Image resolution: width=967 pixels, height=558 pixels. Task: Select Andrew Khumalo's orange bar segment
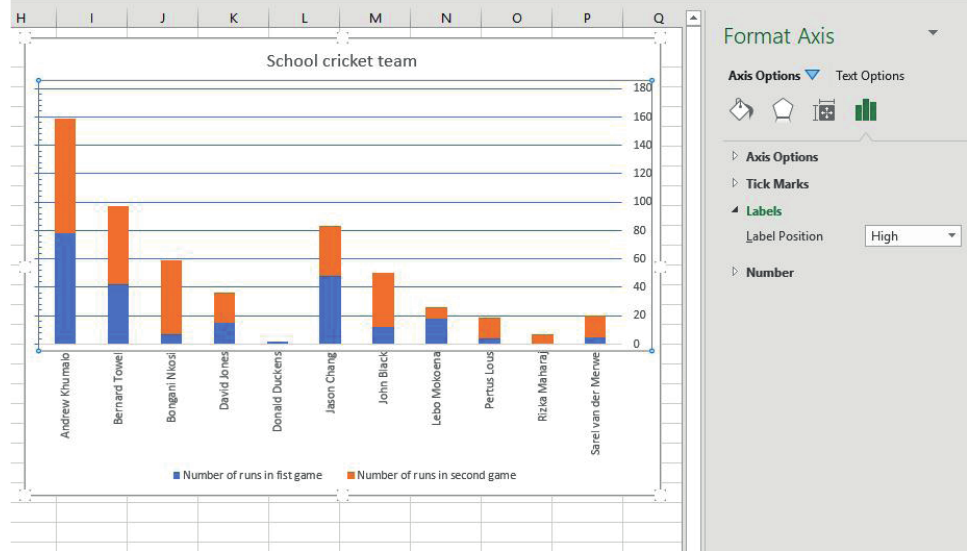65,176
